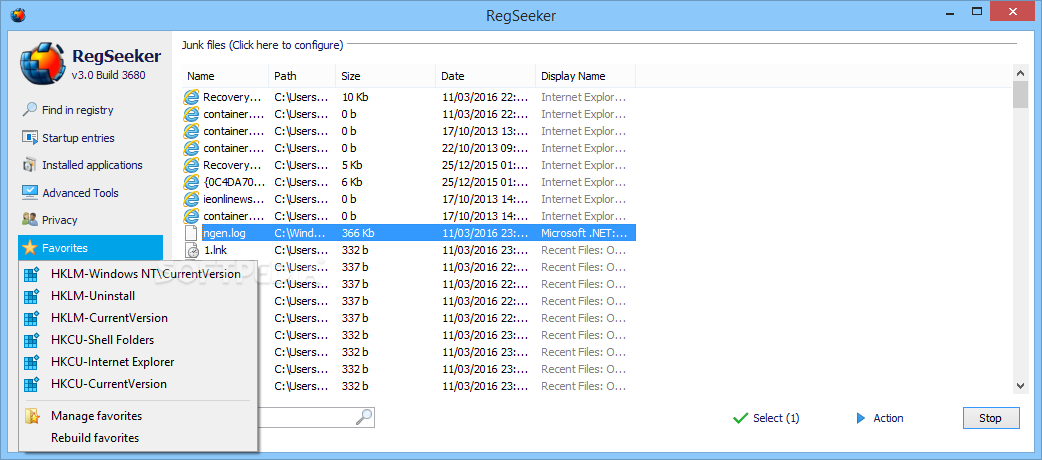Select the Favorites sidebar item

90,248
